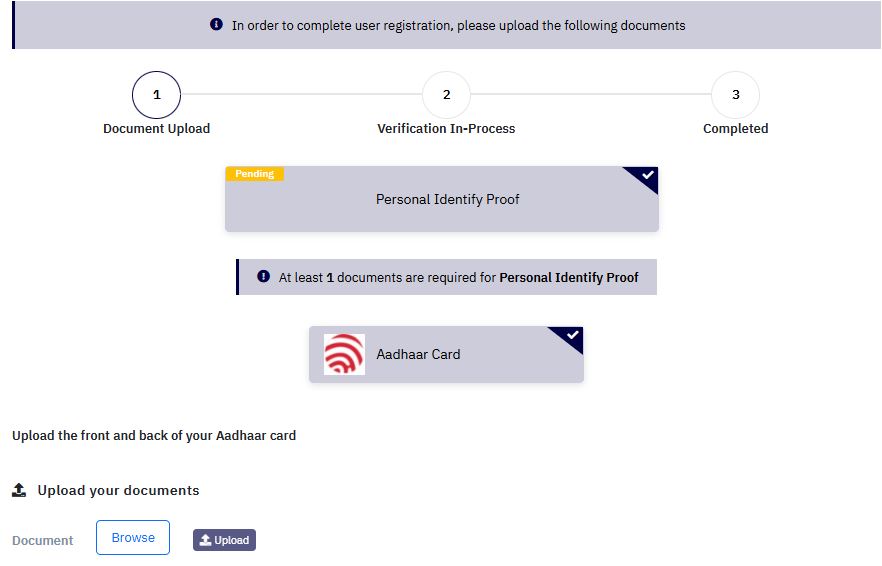Select step 1 Document Upload circle
The width and height of the screenshot is (882, 566).
tap(156, 95)
